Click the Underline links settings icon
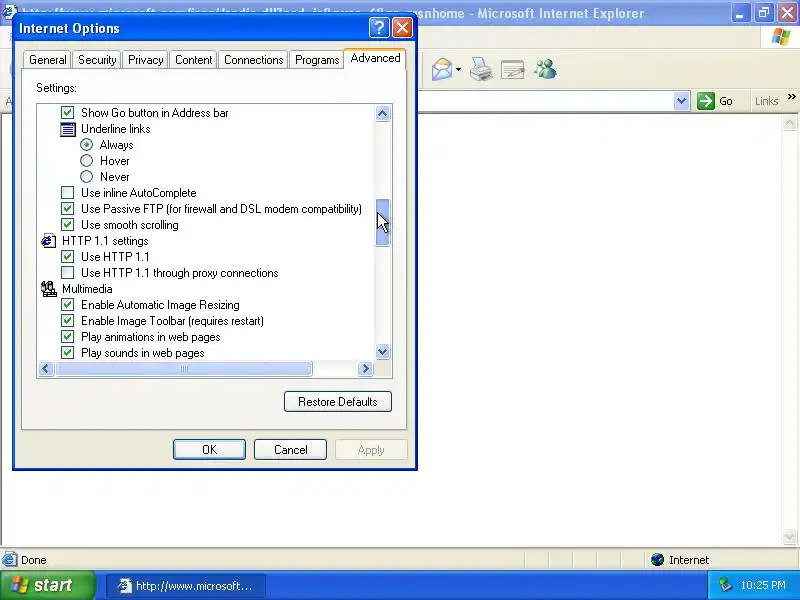The image size is (800, 600). [x=68, y=129]
